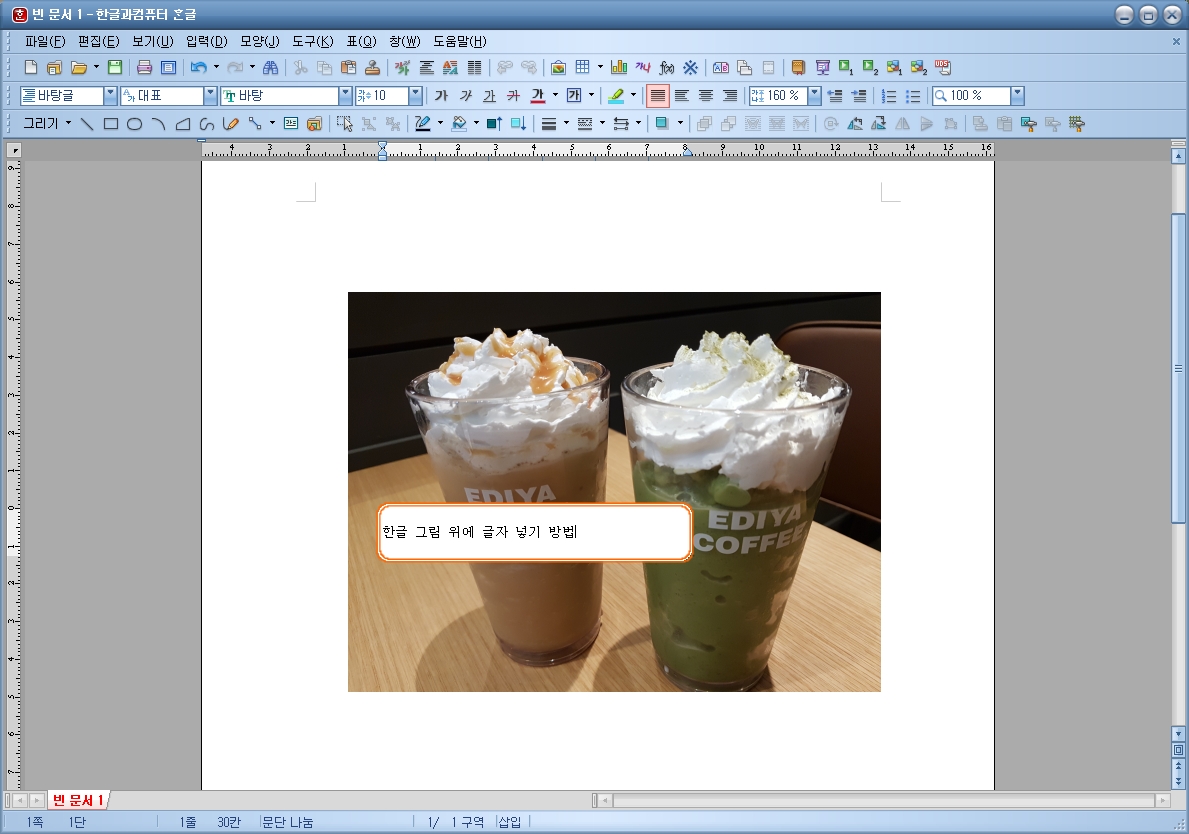The height and width of the screenshot is (834, 1189).
Task: Toggle the bulleted list button
Action: (913, 96)
